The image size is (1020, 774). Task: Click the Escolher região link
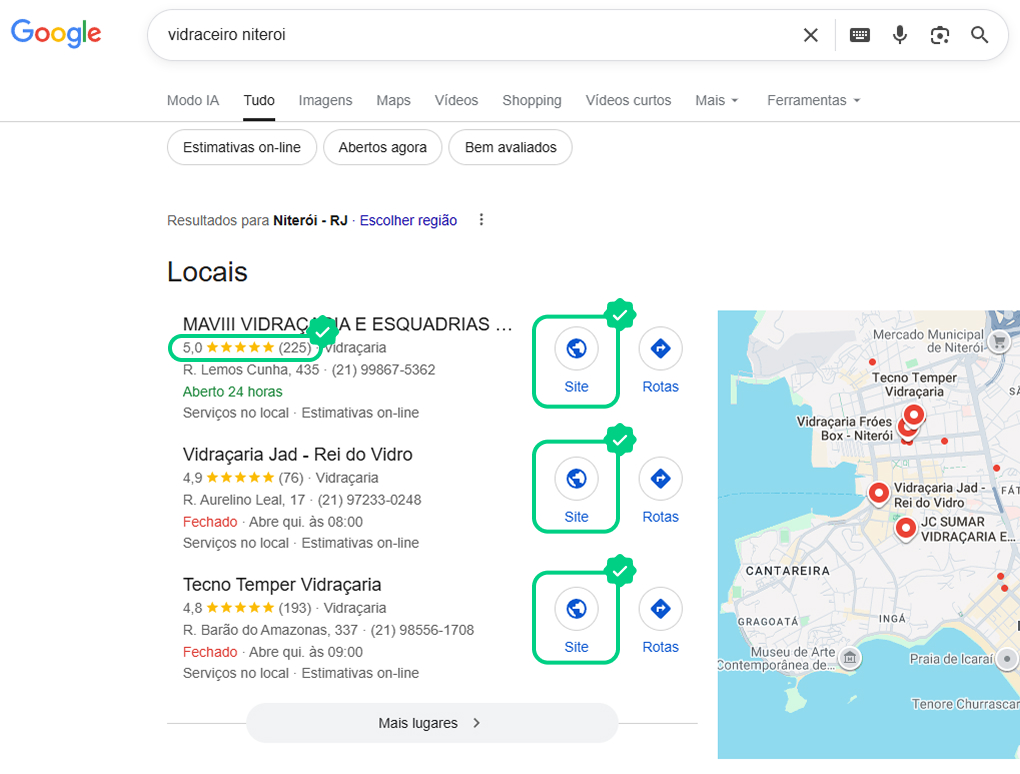coord(408,220)
